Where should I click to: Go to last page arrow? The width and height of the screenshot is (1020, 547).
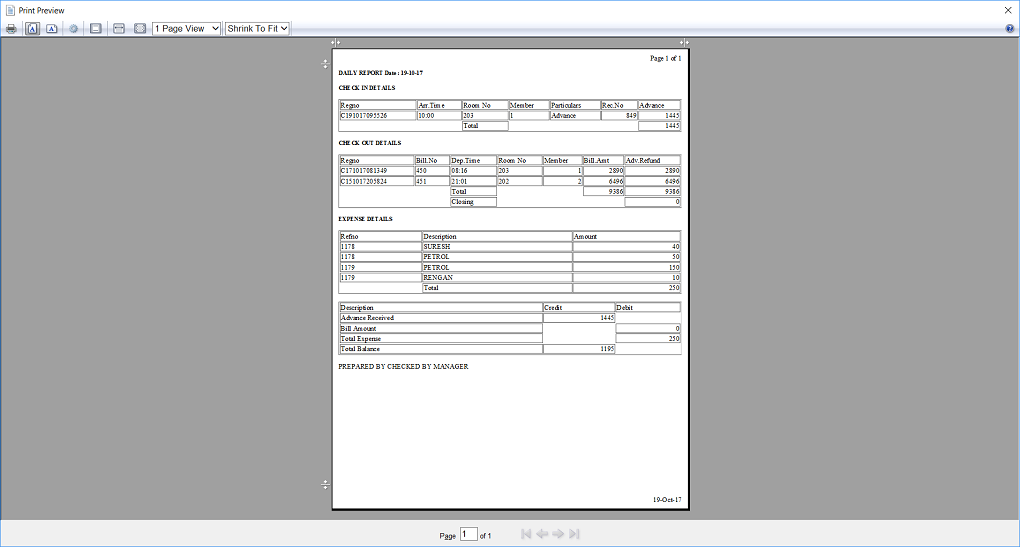point(574,535)
